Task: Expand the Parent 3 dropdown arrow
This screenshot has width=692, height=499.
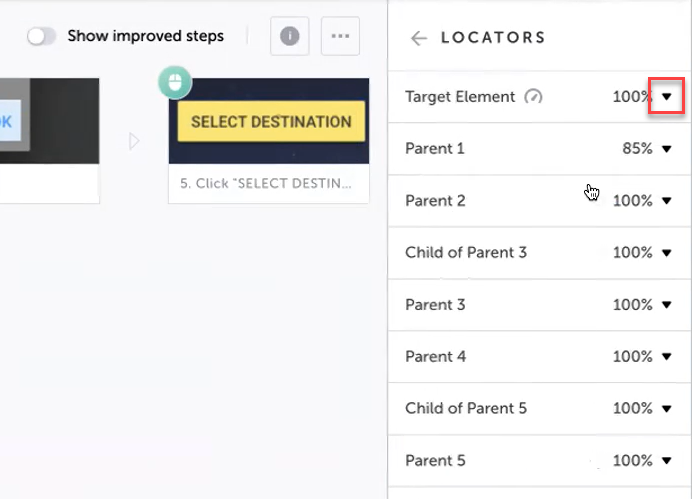Action: [x=667, y=305]
